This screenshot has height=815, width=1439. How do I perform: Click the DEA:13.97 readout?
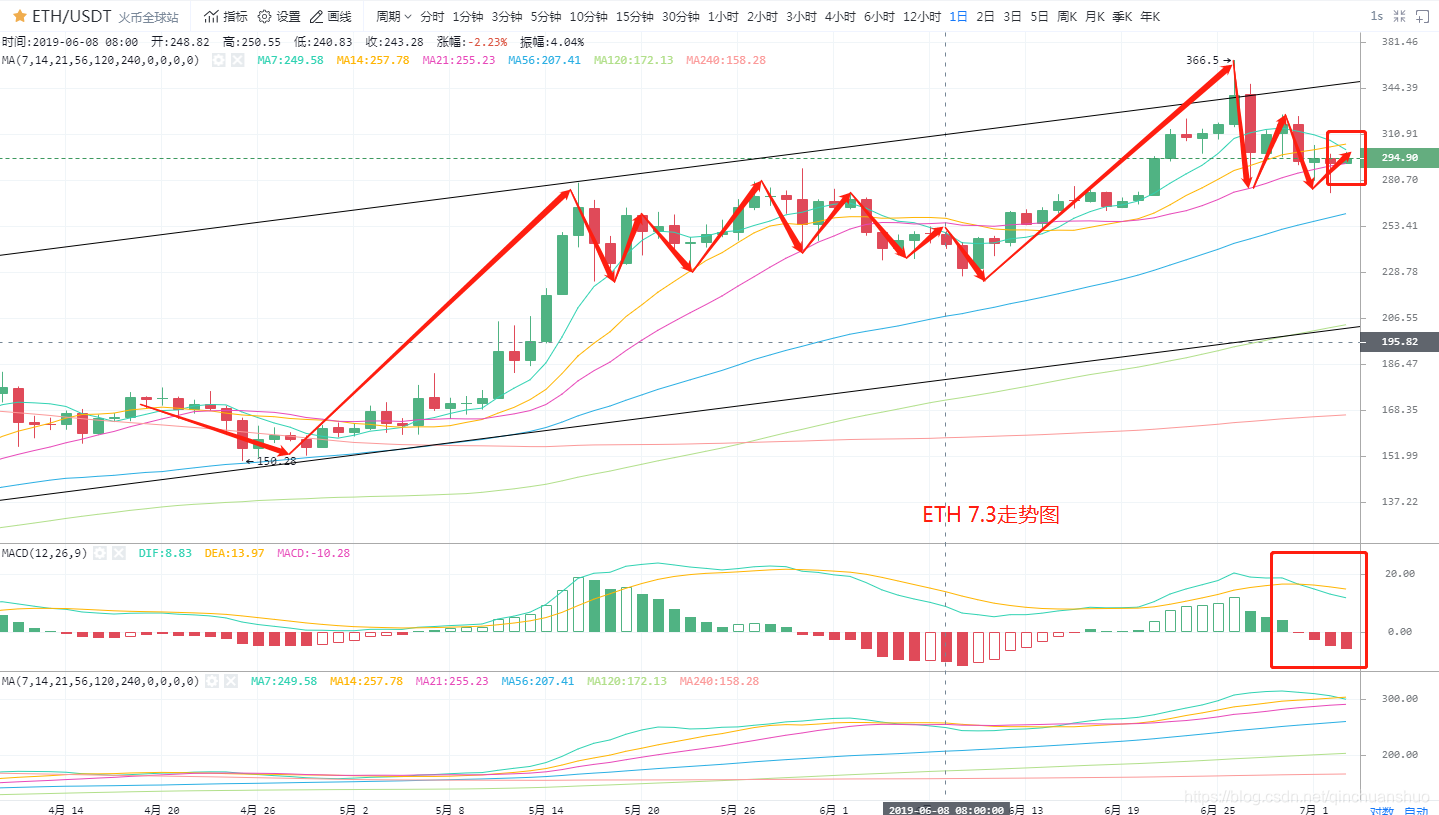click(x=234, y=552)
